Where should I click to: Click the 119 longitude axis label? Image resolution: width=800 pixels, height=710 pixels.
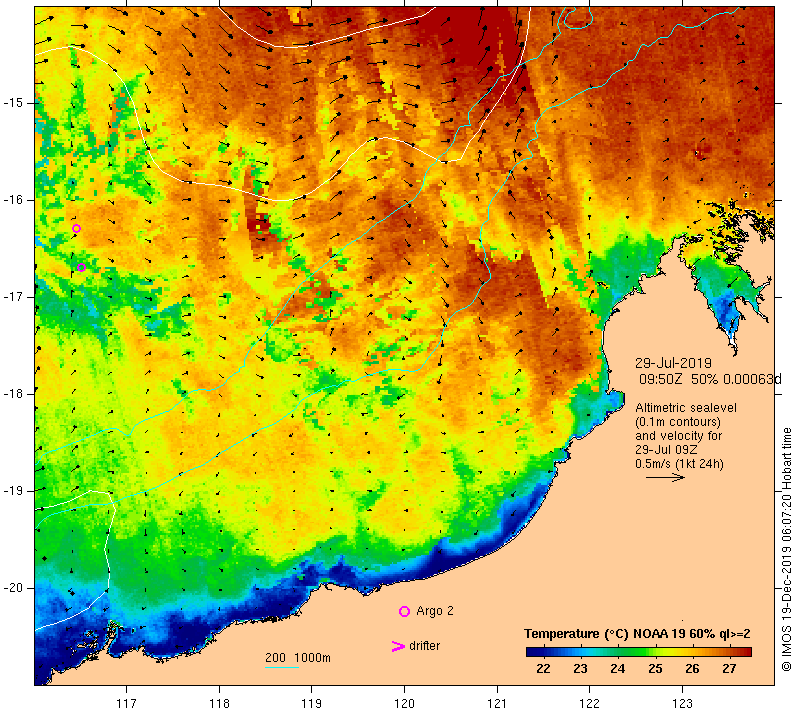click(311, 703)
